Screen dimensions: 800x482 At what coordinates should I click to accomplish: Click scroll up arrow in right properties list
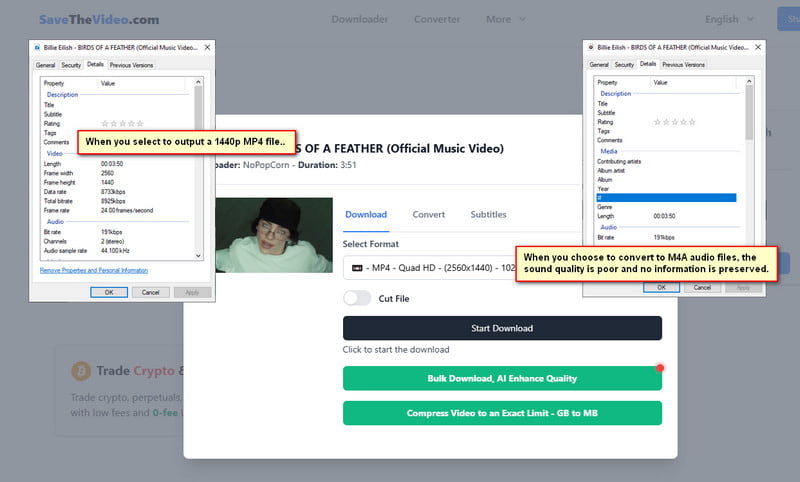(749, 81)
